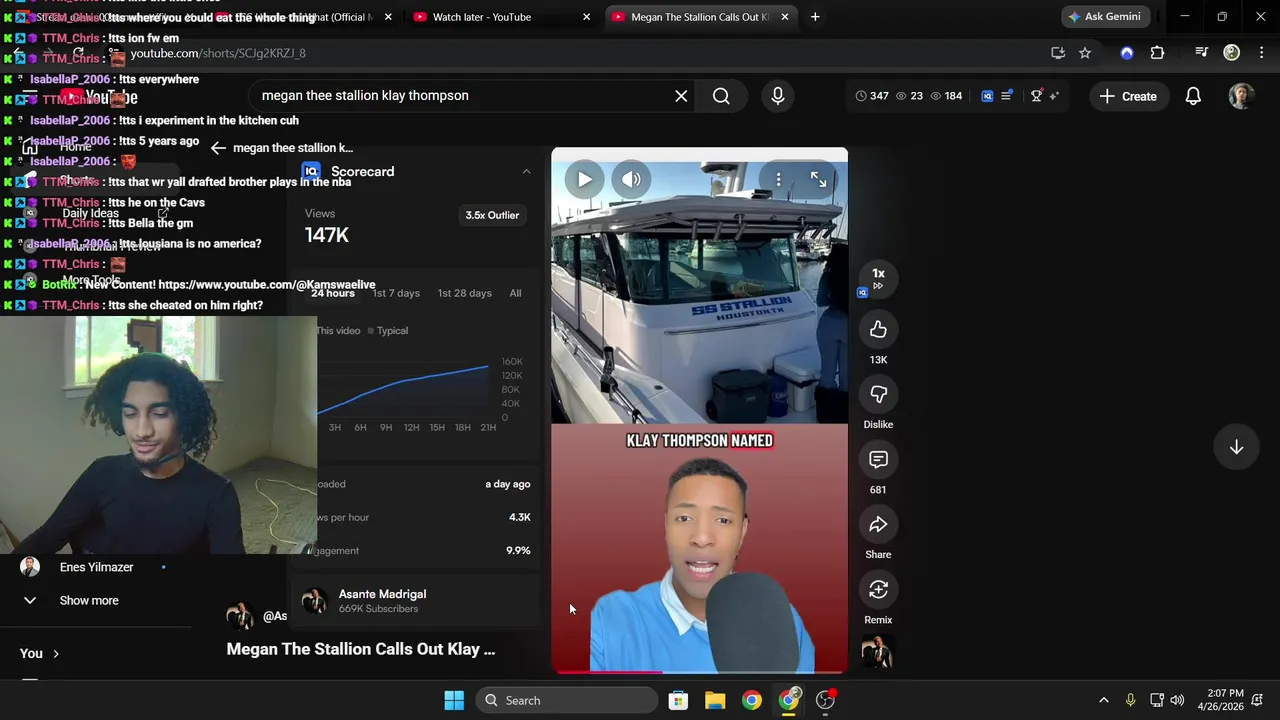Open the volume tray icon
The height and width of the screenshot is (720, 1280).
click(1177, 700)
